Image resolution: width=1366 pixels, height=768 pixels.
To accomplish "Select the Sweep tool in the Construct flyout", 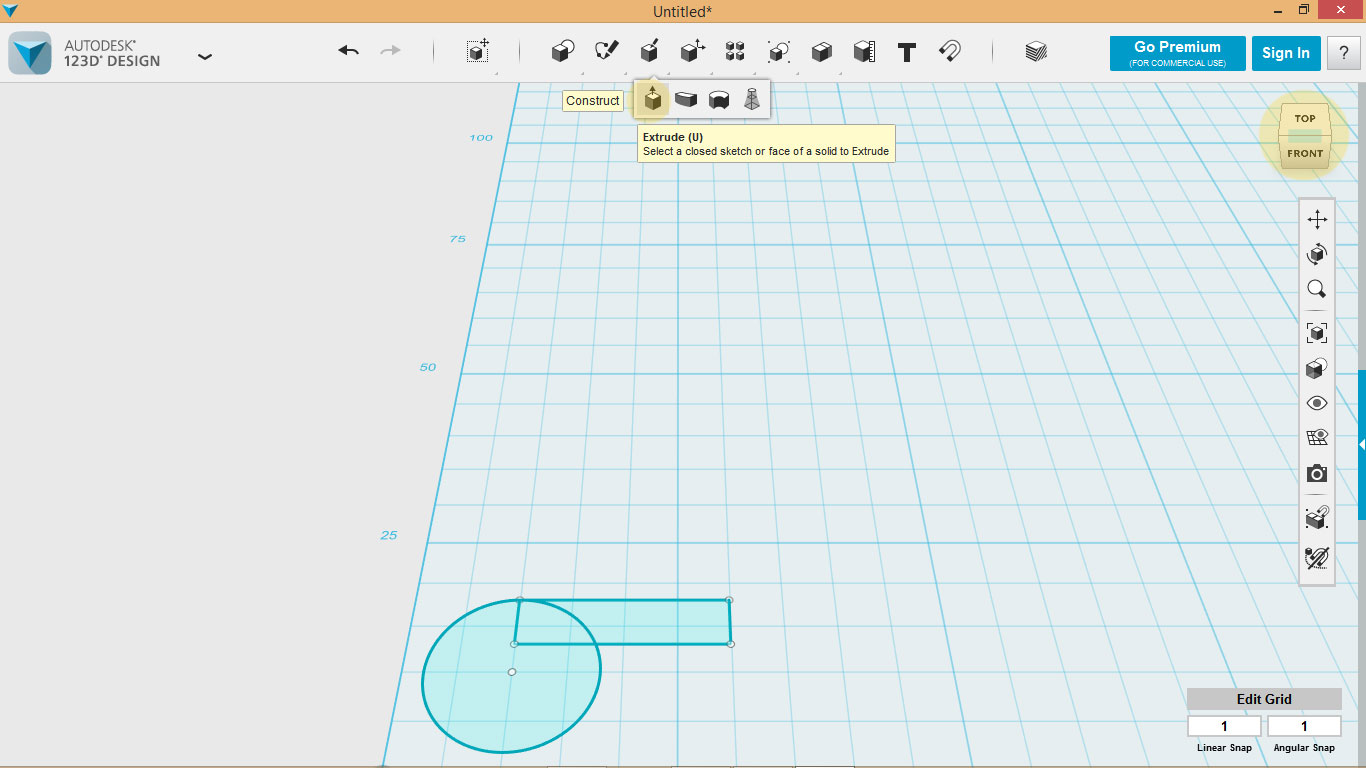I will point(686,100).
